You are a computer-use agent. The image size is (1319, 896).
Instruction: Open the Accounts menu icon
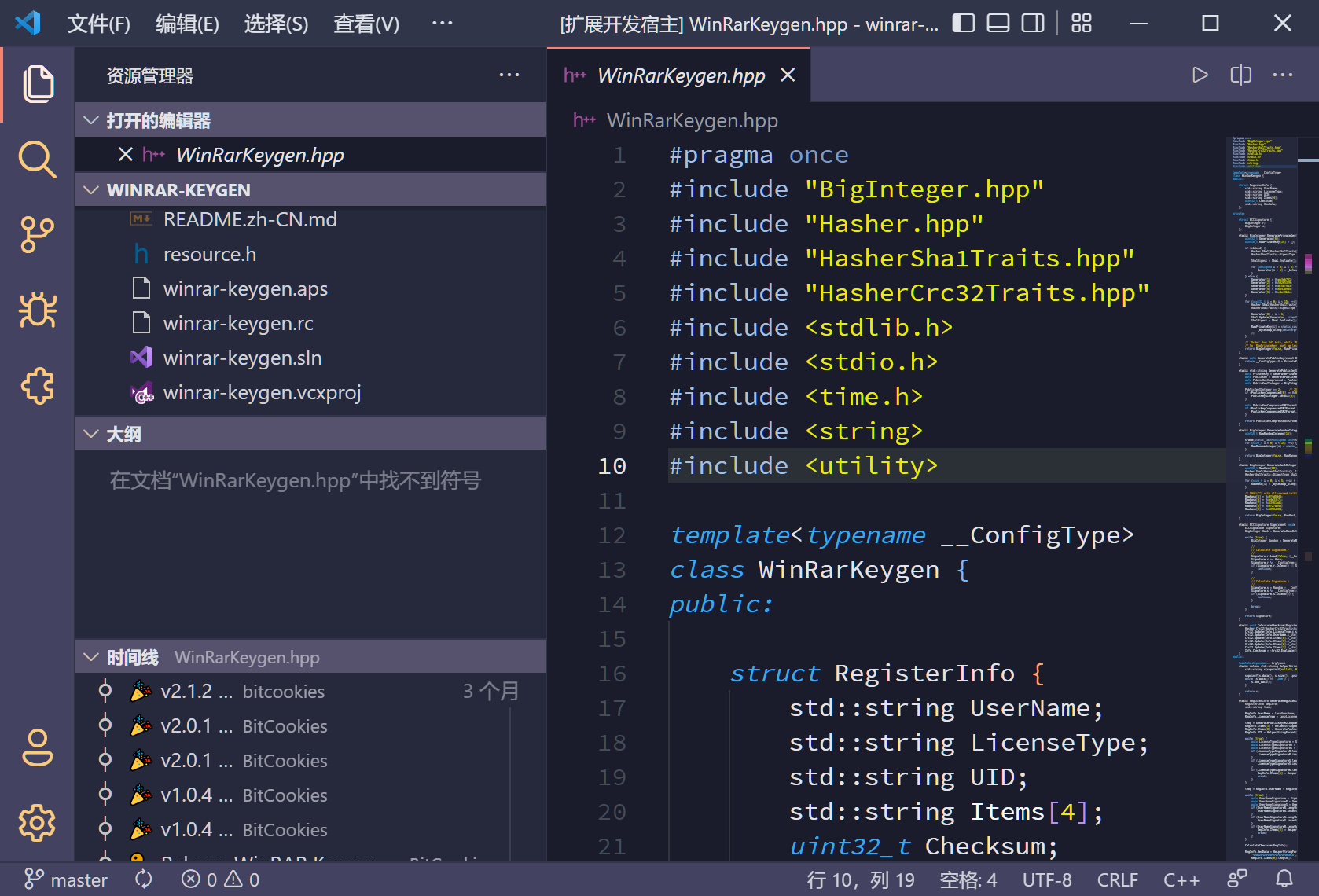coord(37,747)
